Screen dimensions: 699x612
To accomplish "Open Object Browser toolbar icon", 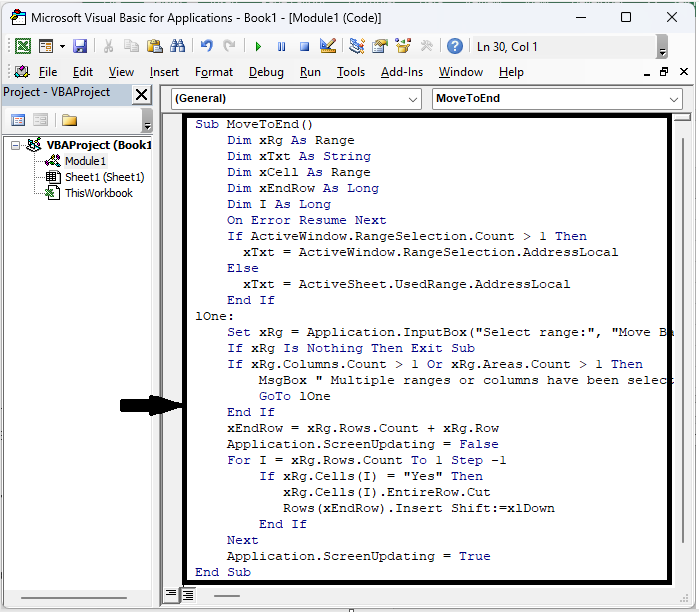I will pyautogui.click(x=403, y=46).
